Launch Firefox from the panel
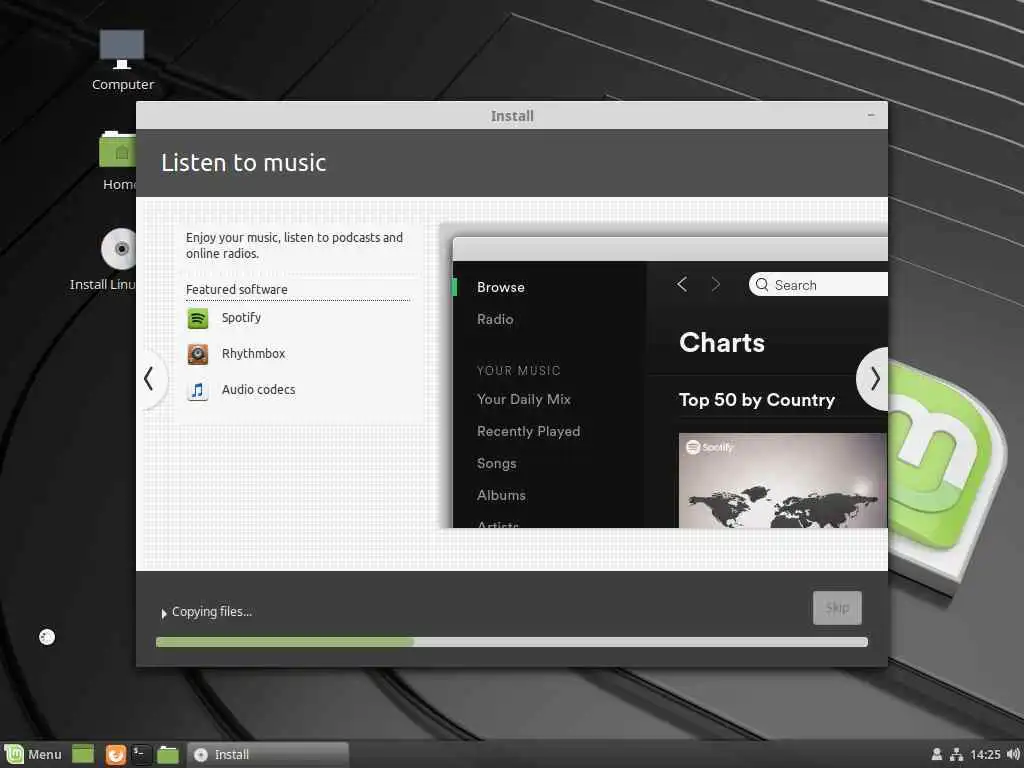This screenshot has height=768, width=1024. click(116, 754)
